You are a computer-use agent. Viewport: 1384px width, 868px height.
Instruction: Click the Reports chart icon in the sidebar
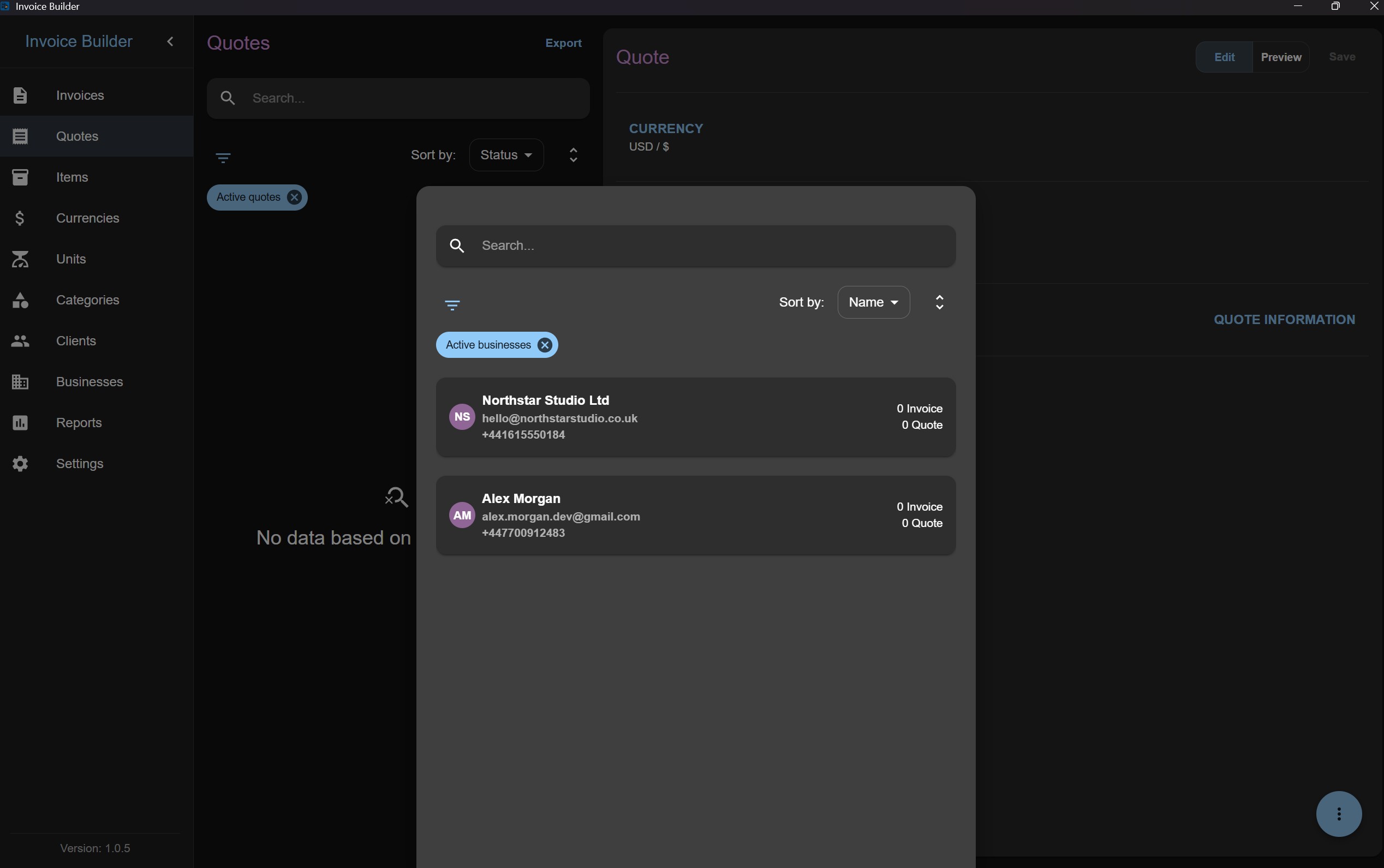pos(20,422)
